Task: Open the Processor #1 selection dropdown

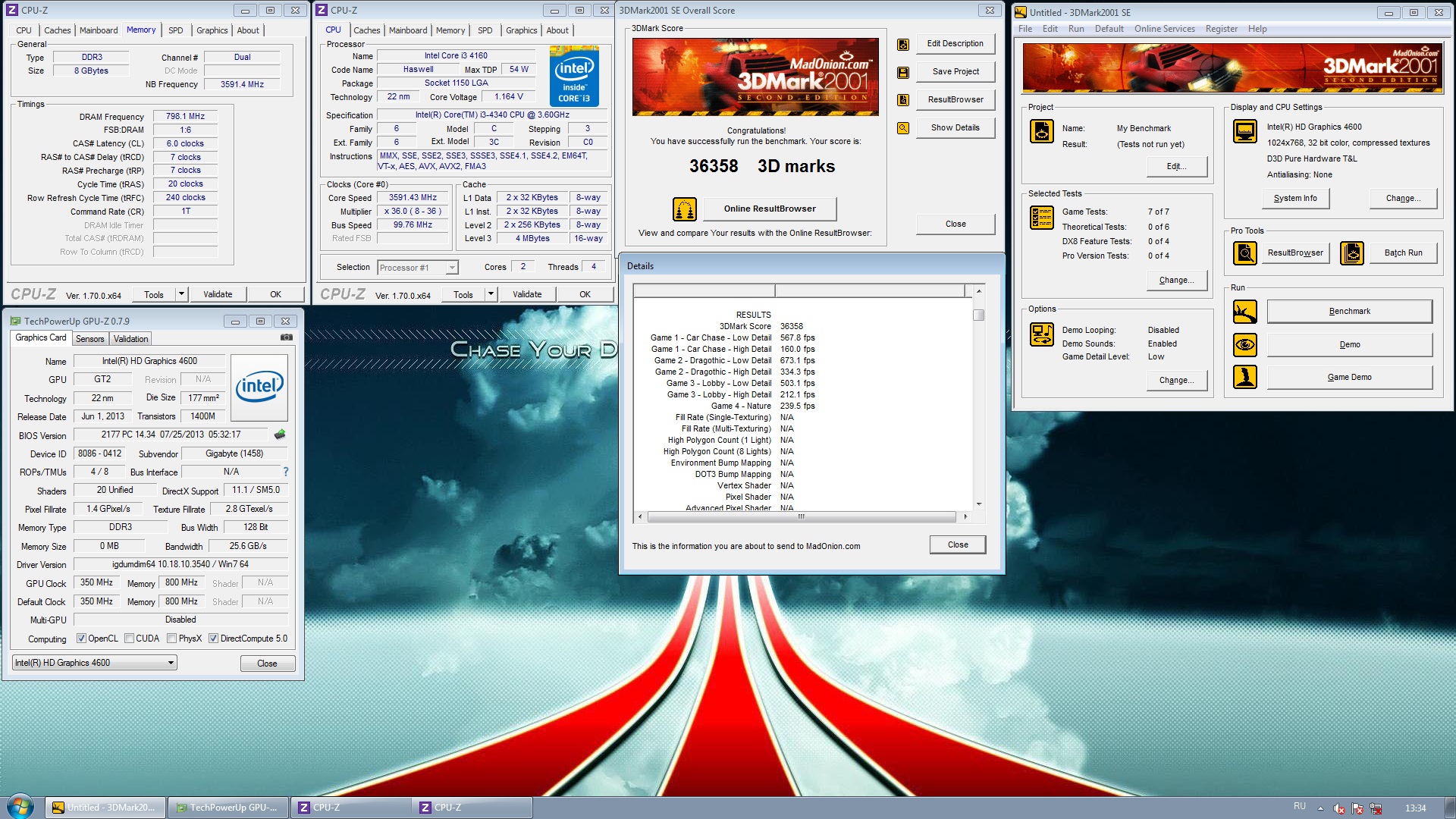Action: click(418, 268)
